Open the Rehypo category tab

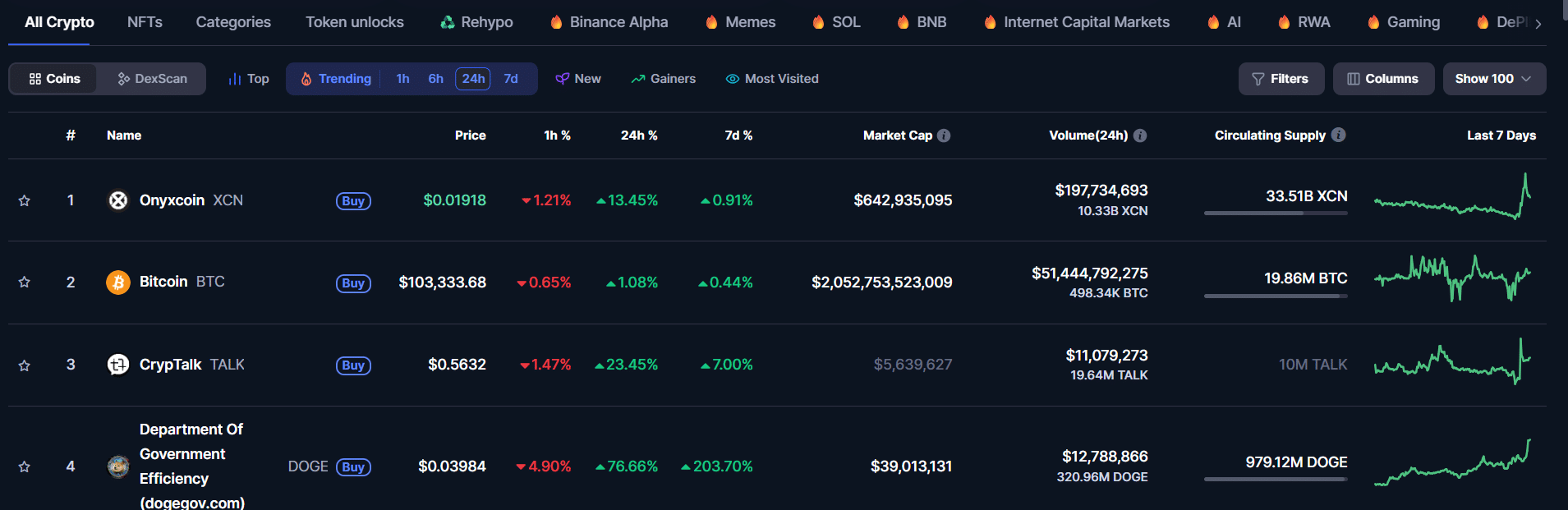(x=476, y=22)
